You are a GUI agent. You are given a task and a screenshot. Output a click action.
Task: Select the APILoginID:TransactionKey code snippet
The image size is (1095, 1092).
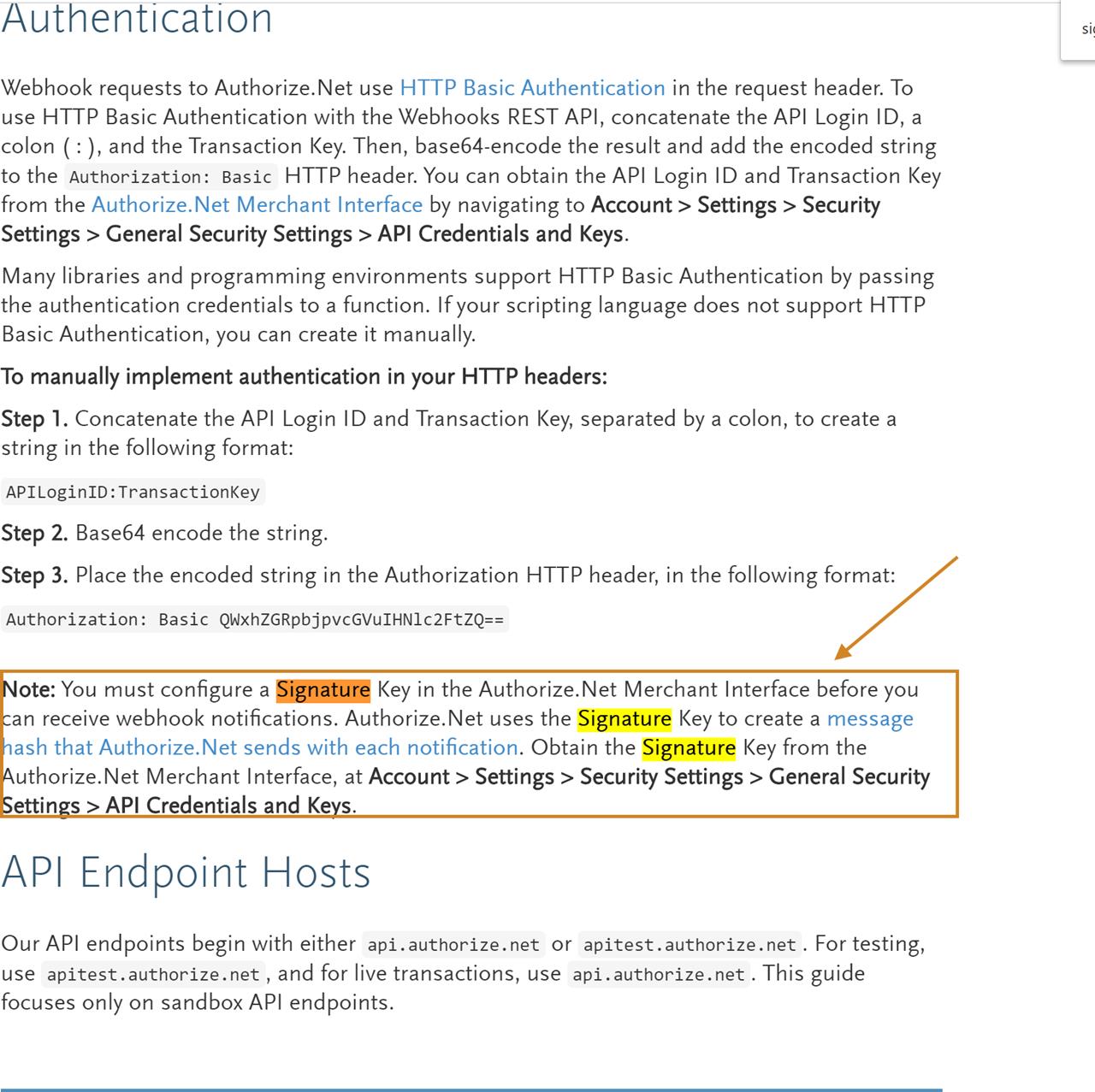[x=133, y=492]
